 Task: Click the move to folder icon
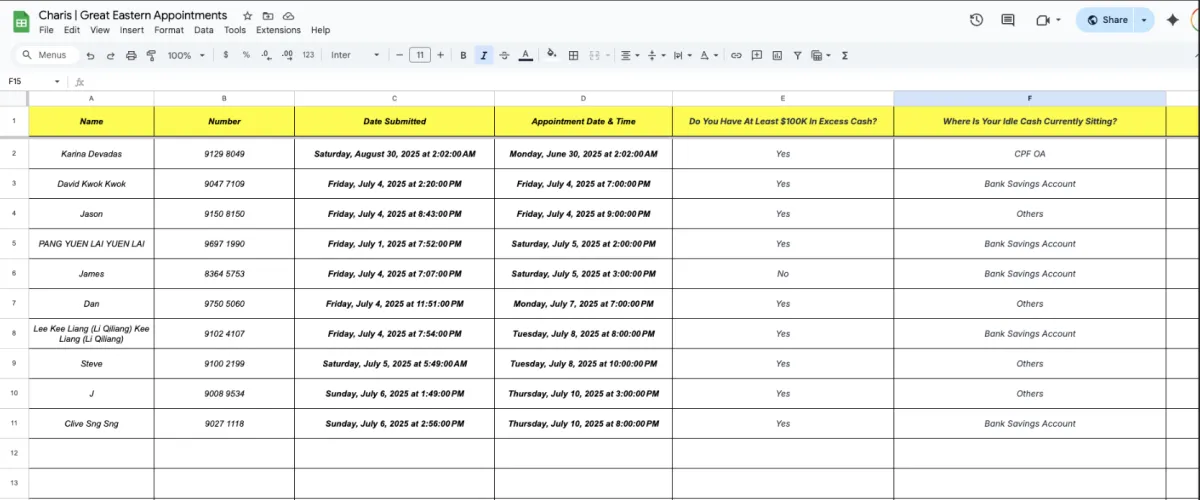[x=268, y=16]
